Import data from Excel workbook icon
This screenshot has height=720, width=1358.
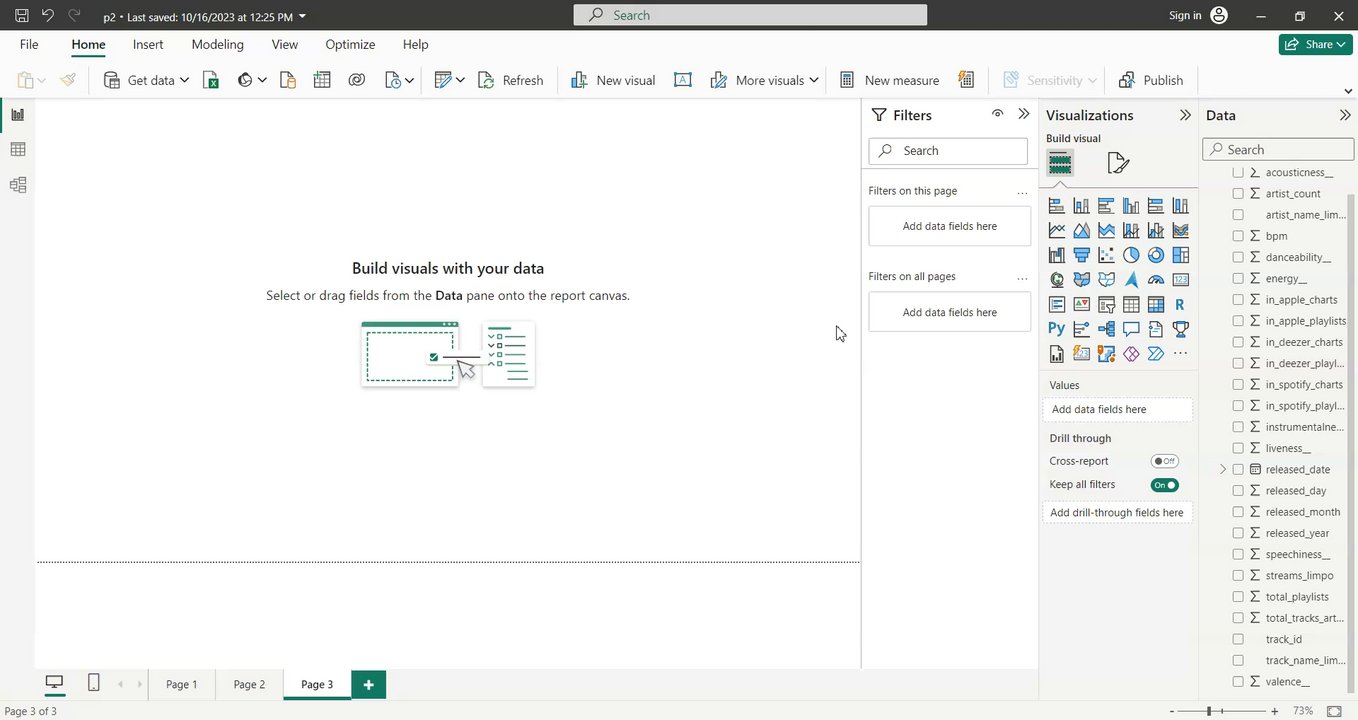(211, 80)
